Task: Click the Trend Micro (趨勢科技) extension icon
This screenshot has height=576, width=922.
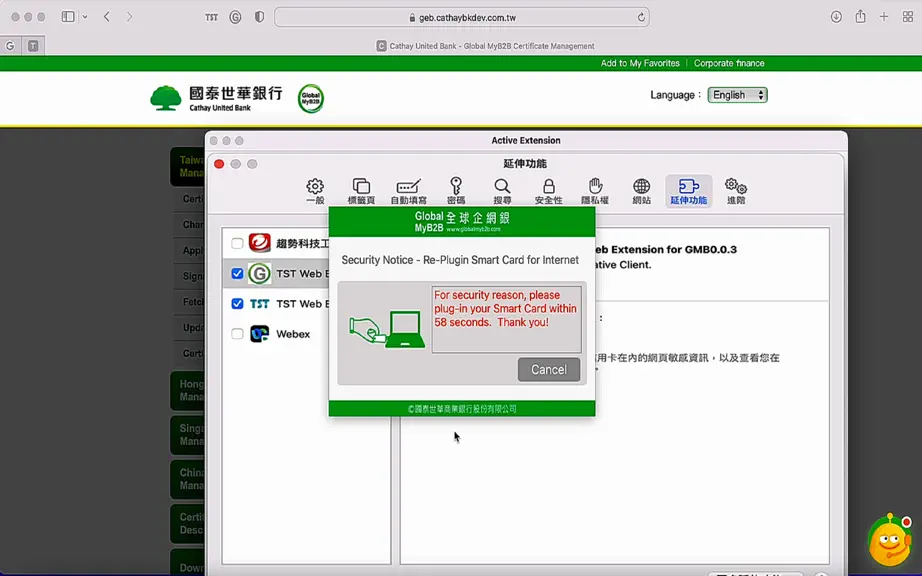Action: [259, 243]
